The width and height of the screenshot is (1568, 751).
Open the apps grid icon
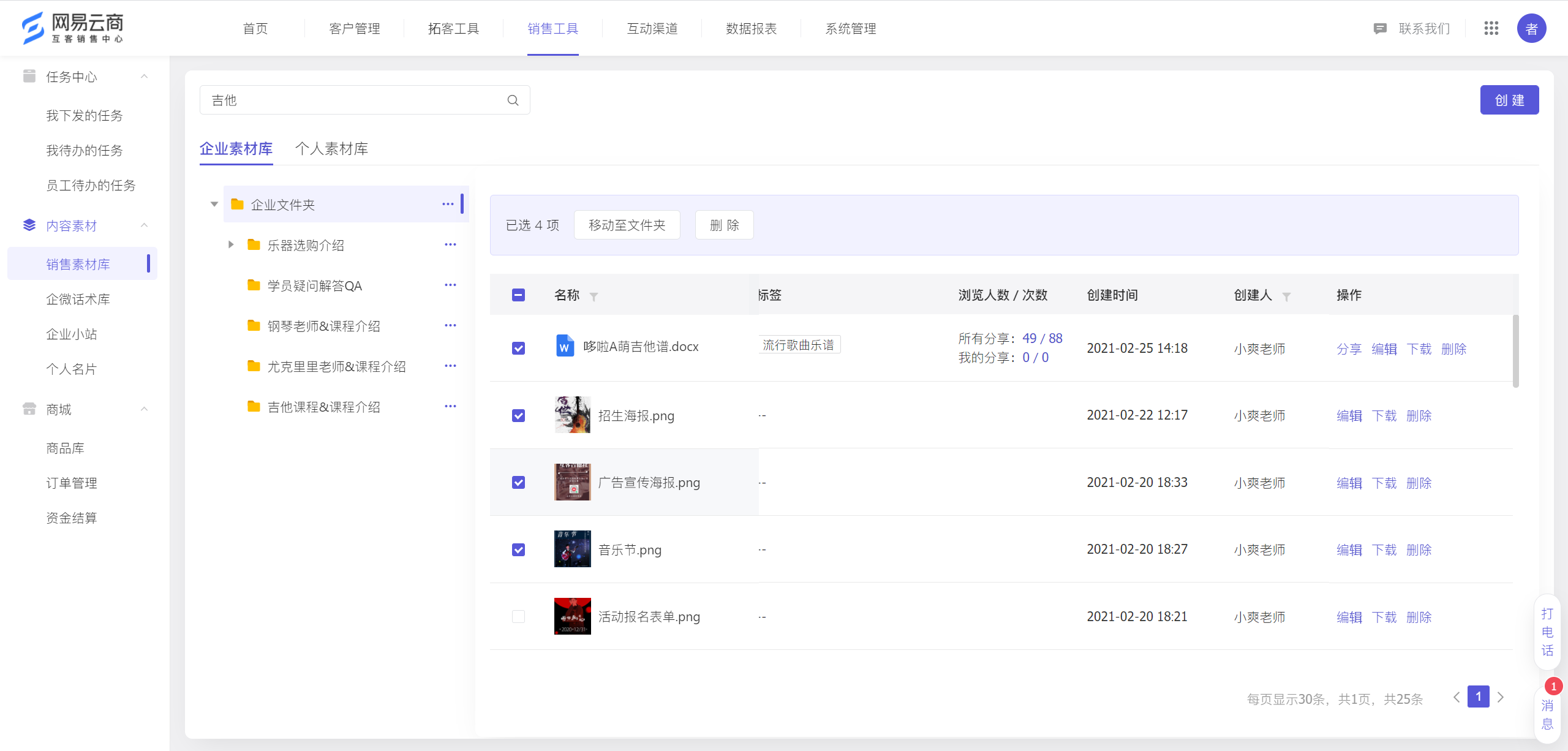(1491, 28)
